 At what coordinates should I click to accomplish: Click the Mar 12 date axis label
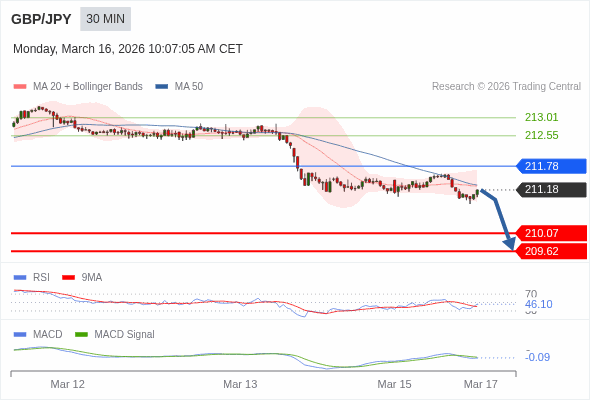coord(67,384)
